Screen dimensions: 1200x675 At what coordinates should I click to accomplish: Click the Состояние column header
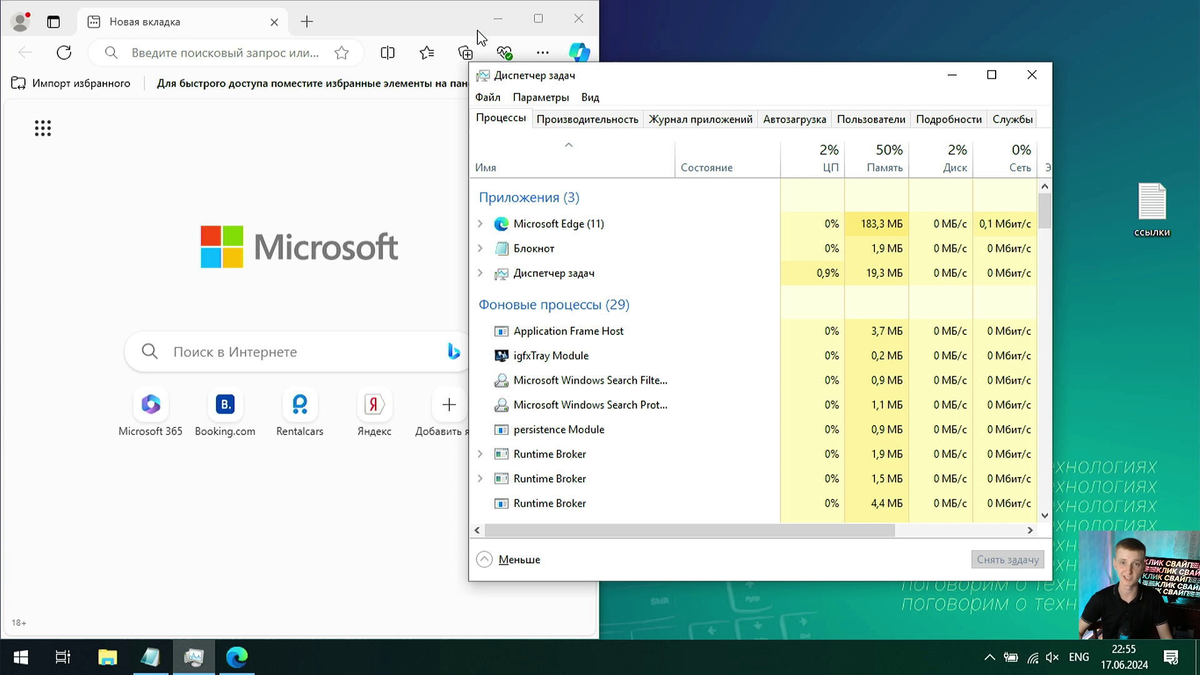[x=728, y=158]
